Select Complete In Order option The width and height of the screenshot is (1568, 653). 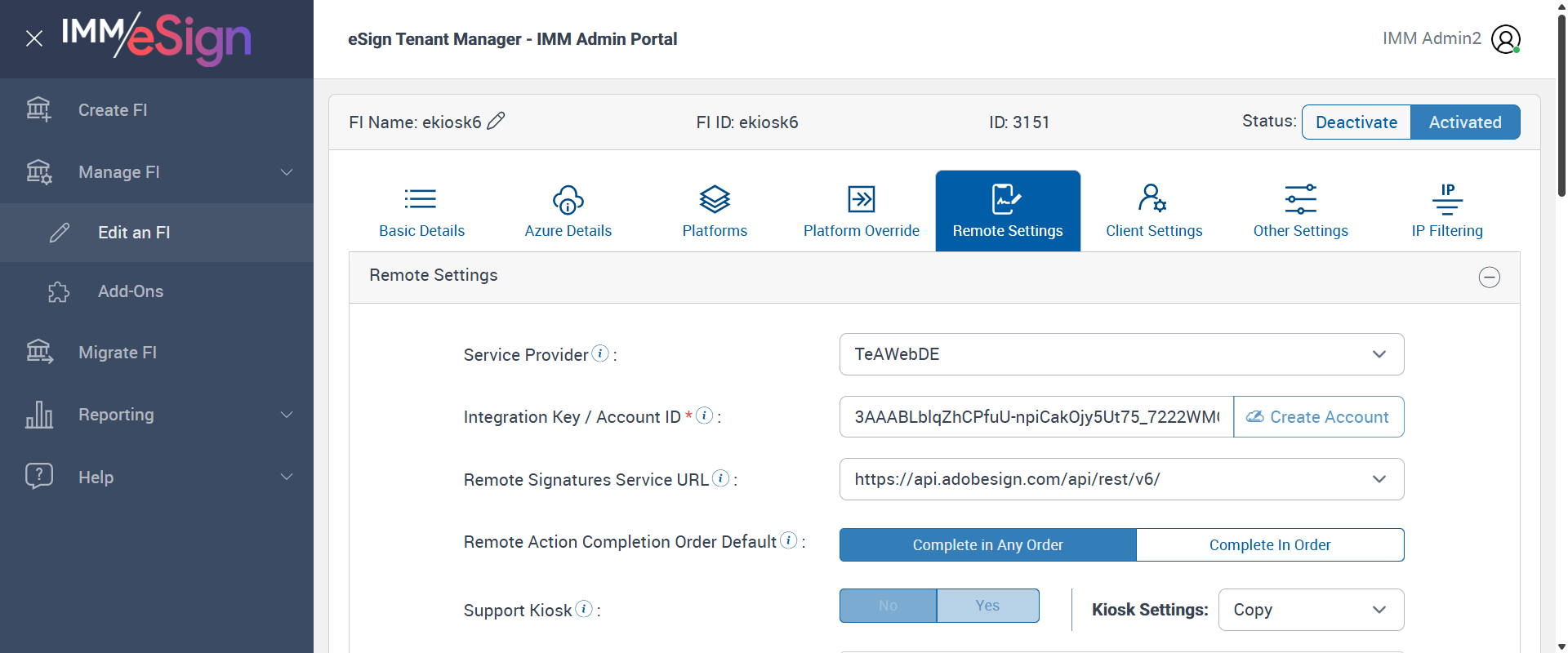tap(1269, 545)
